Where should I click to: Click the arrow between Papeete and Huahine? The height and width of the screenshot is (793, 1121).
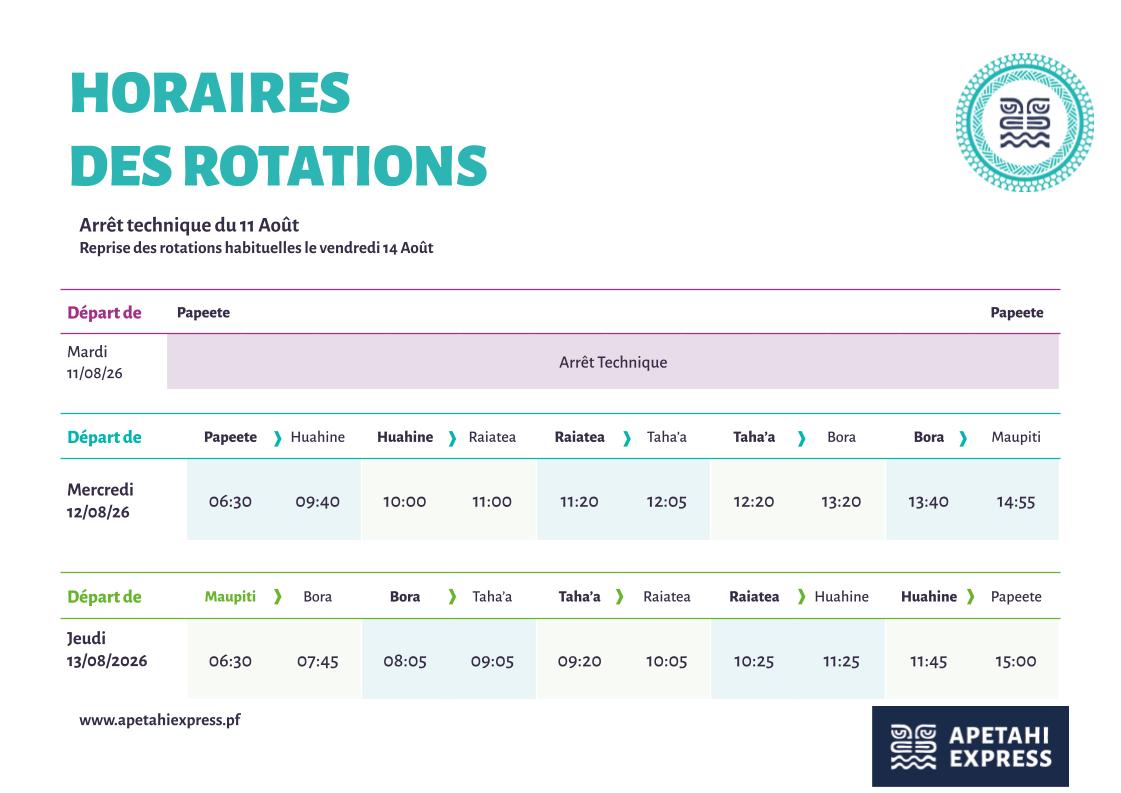click(277, 438)
